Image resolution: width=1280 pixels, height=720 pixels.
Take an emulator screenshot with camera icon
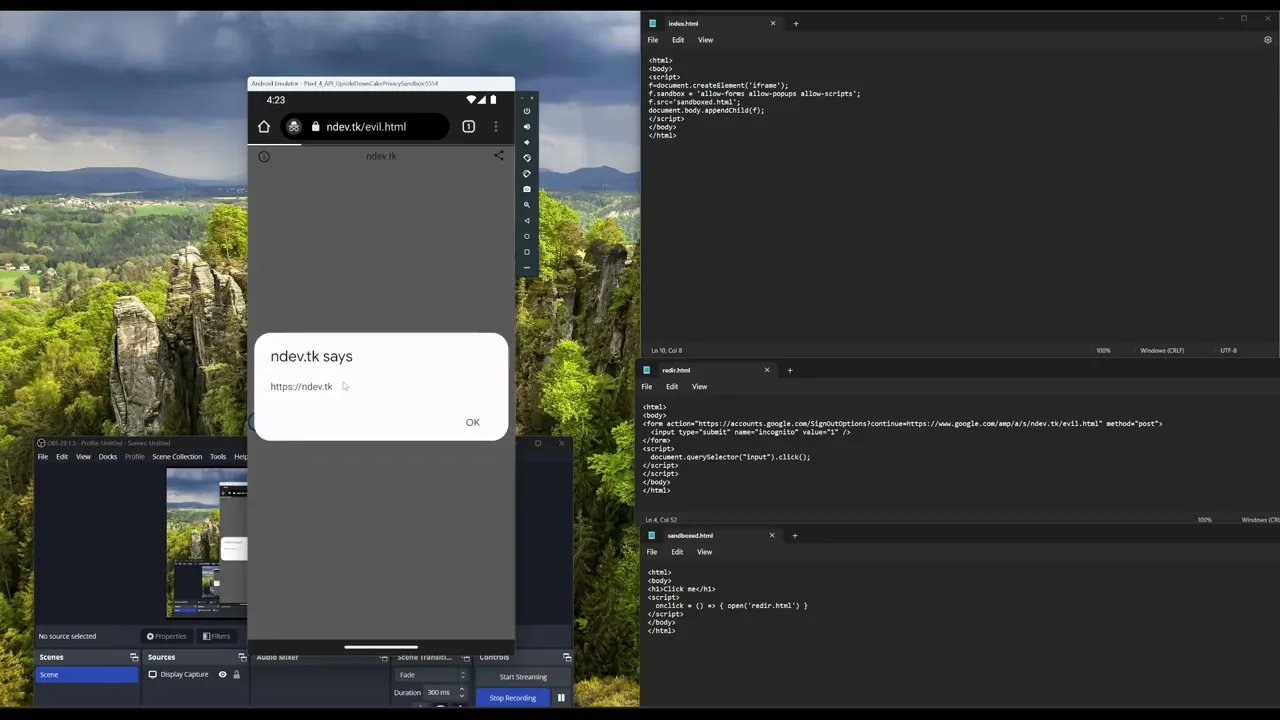(x=527, y=189)
